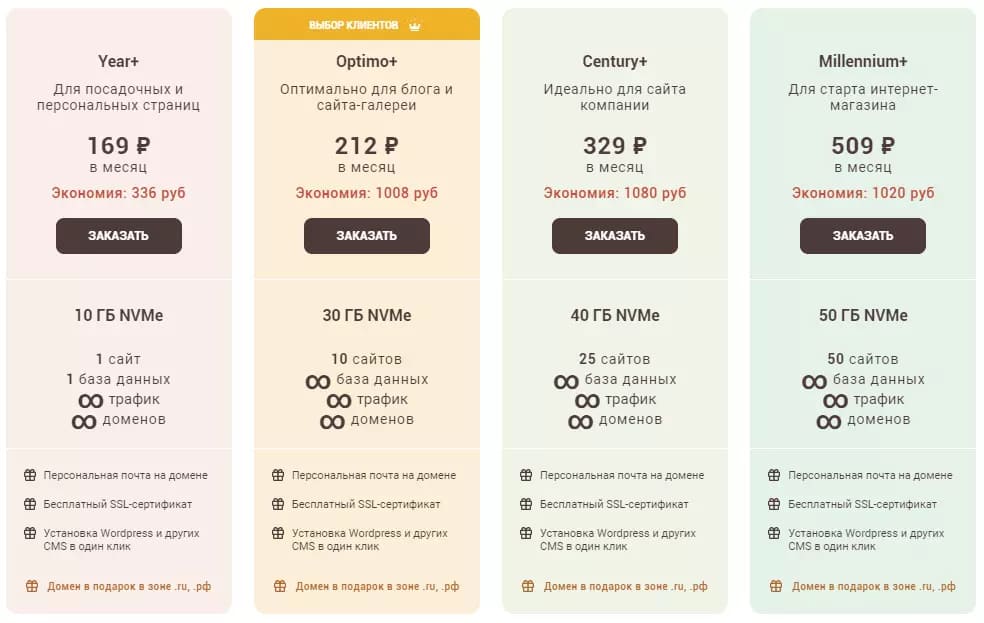Open Optimo+ Домен в подарок в зоне .ru link
This screenshot has height=623, width=984.
pyautogui.click(x=377, y=586)
